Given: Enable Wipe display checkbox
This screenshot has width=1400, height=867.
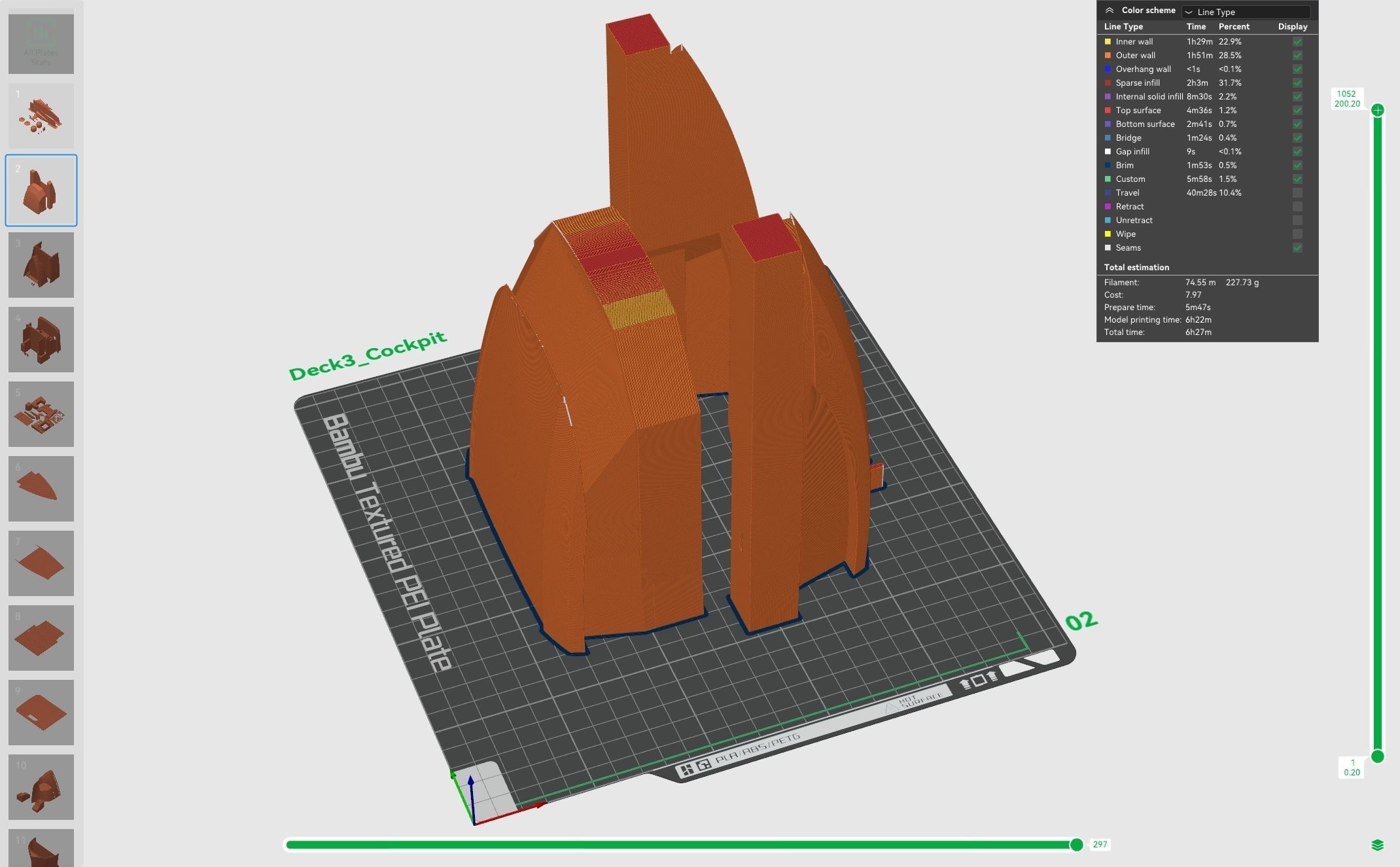Looking at the screenshot, I should pyautogui.click(x=1297, y=234).
